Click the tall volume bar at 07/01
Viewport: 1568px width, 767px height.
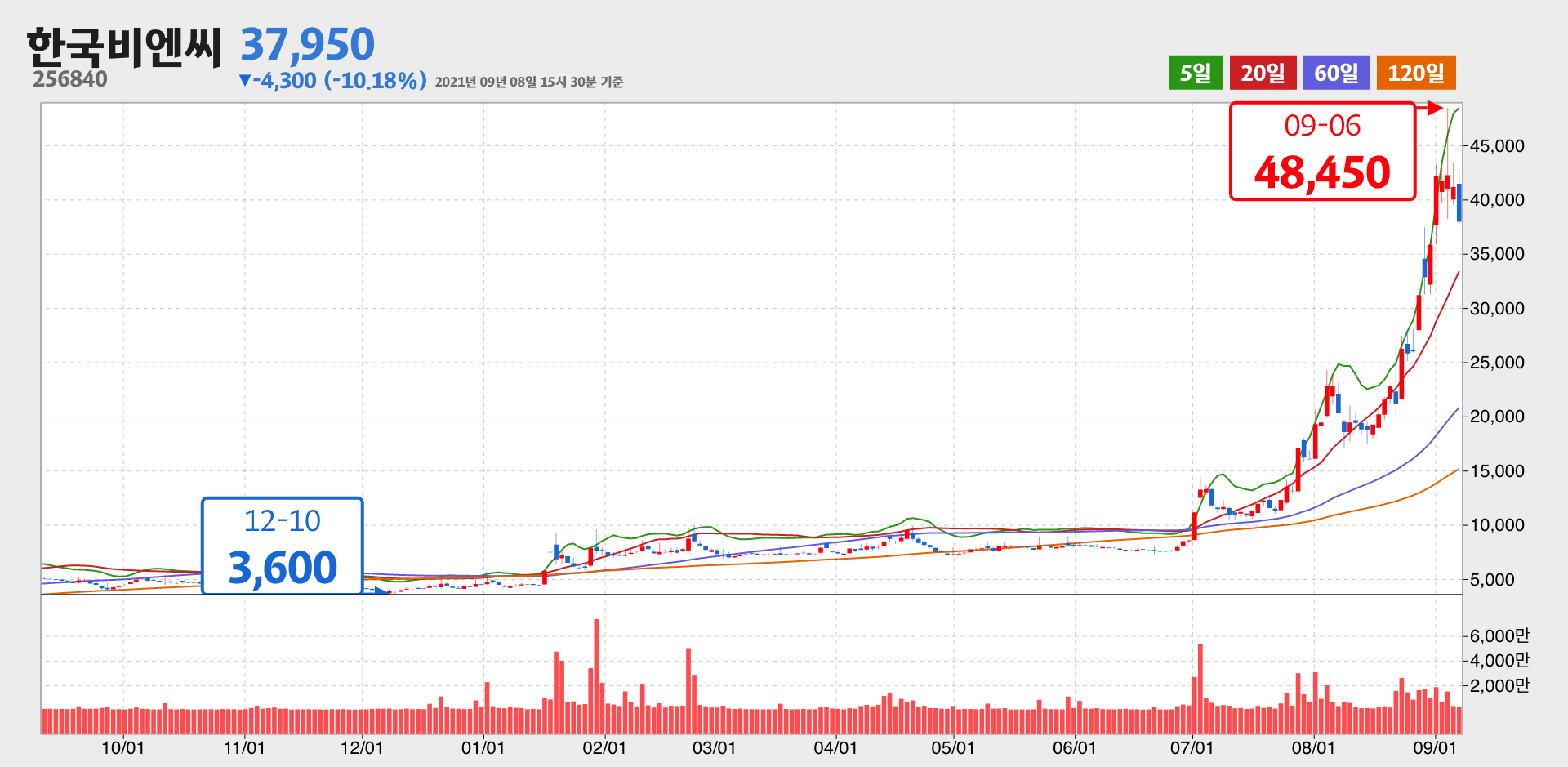[1200, 689]
